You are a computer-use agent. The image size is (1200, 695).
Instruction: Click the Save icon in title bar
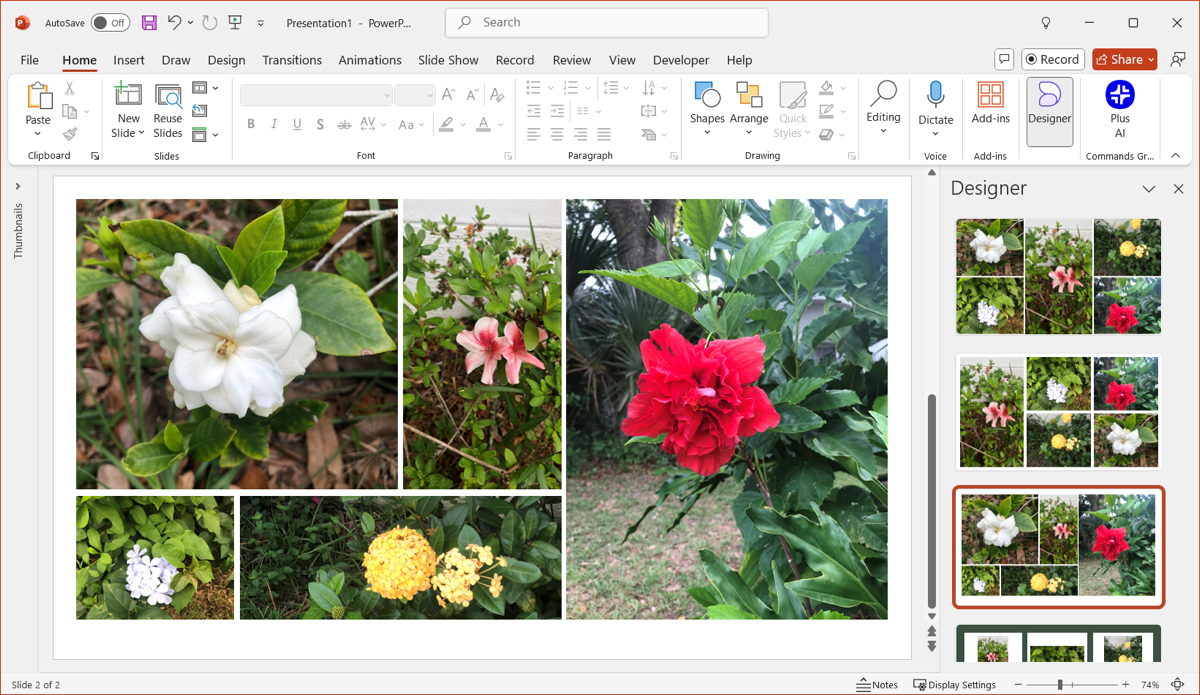(x=149, y=23)
